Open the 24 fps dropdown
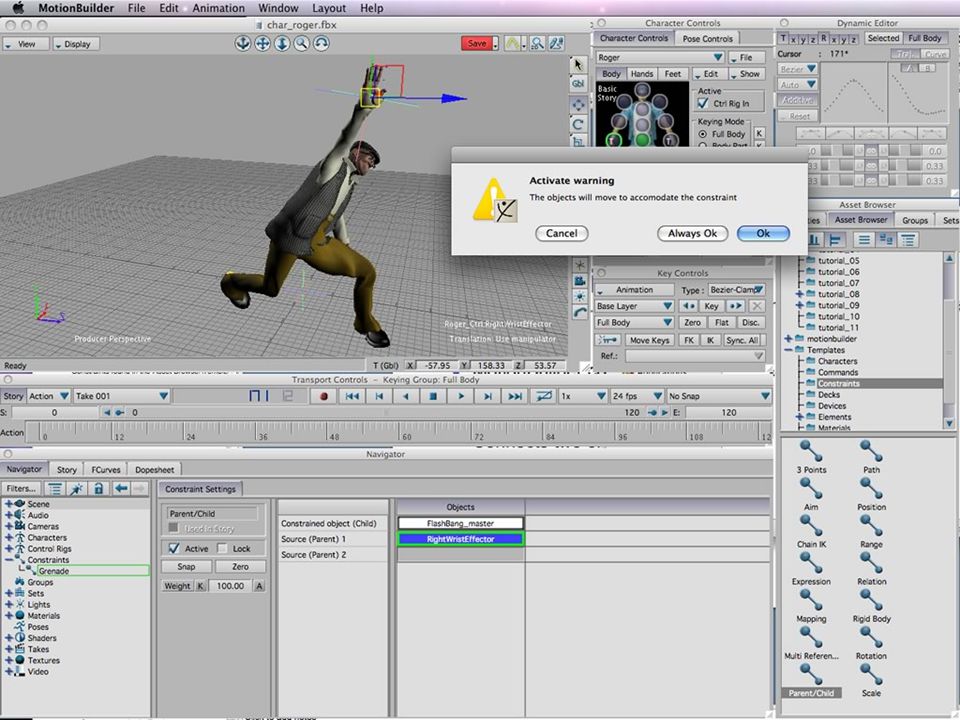 [x=637, y=396]
